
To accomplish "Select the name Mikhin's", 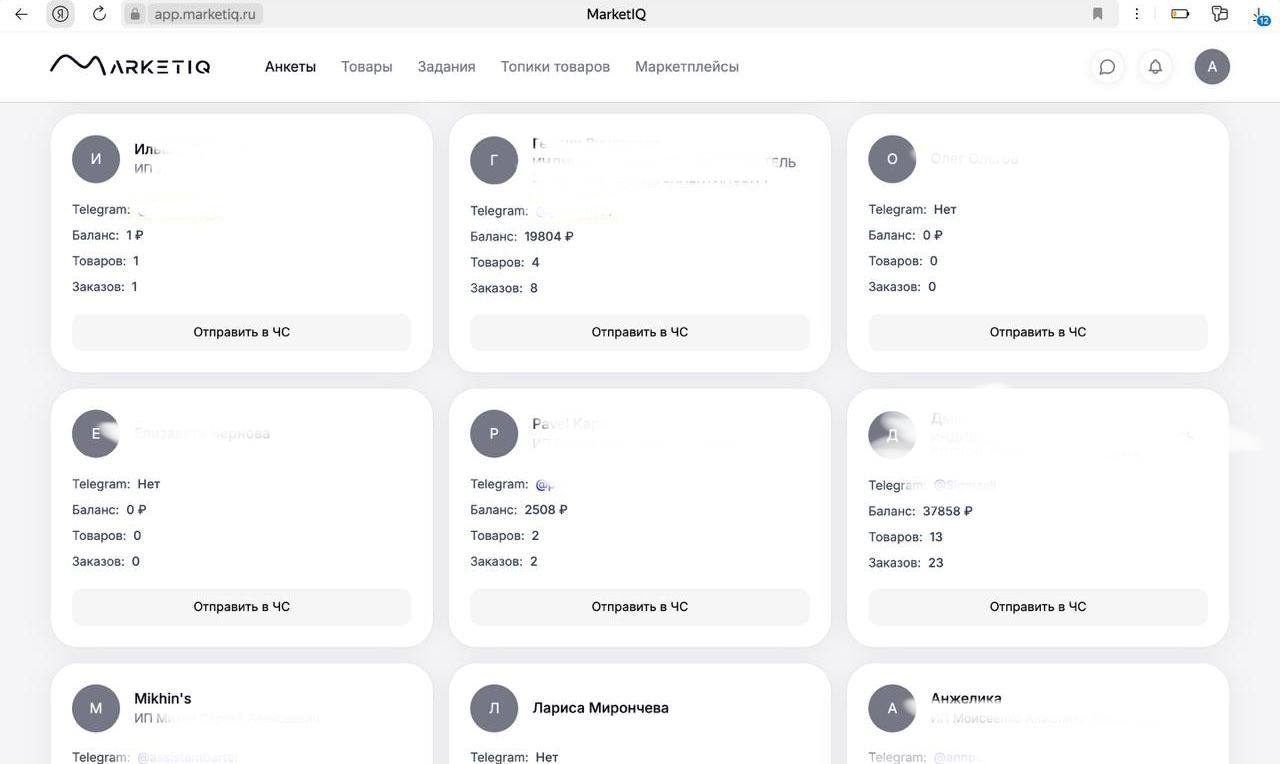I will (163, 698).
